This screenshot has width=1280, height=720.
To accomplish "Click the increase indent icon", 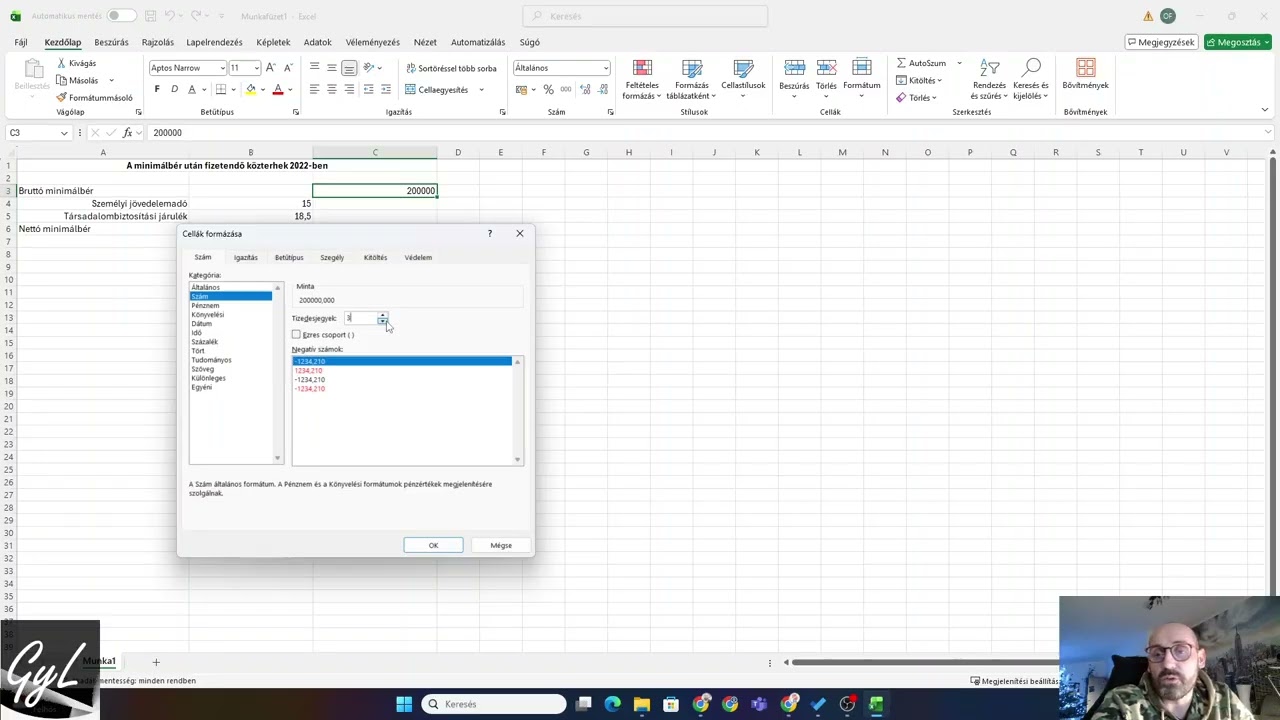I will pyautogui.click(x=386, y=89).
